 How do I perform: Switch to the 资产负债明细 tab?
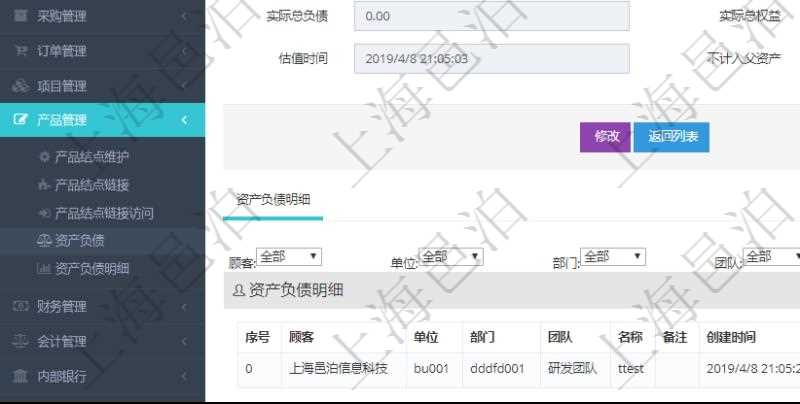point(273,199)
